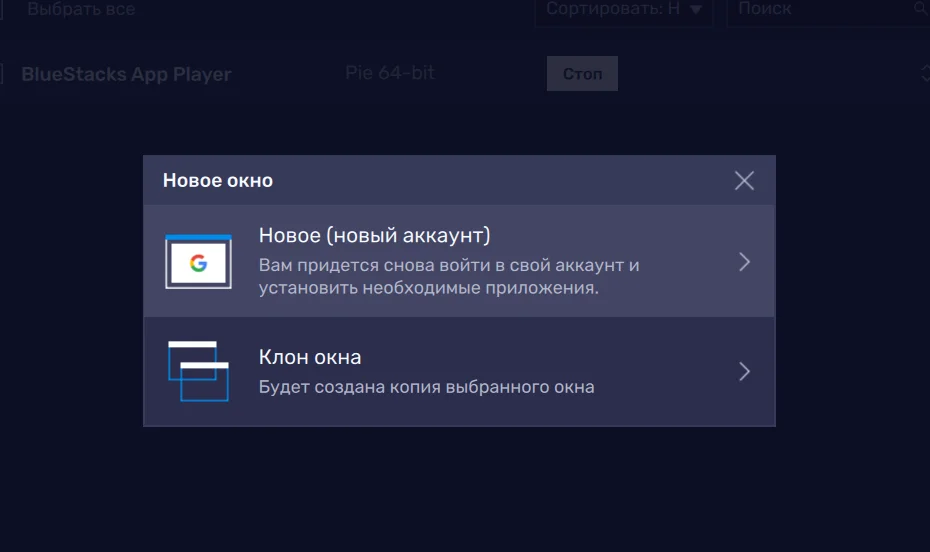930x552 pixels.
Task: Tick the BlueStacks App Player instance checkbox
Action: tap(3, 74)
